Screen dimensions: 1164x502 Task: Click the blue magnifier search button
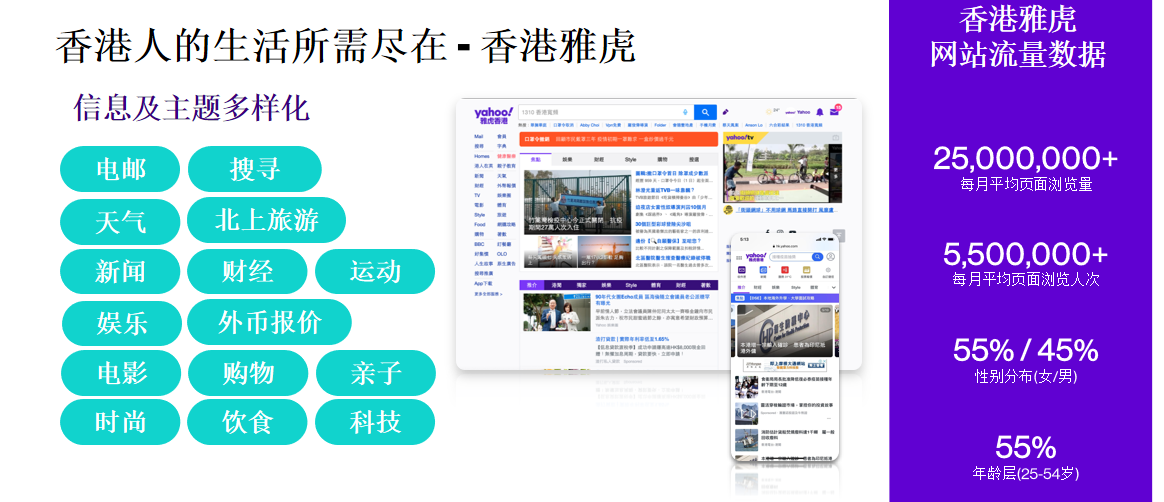click(x=705, y=112)
